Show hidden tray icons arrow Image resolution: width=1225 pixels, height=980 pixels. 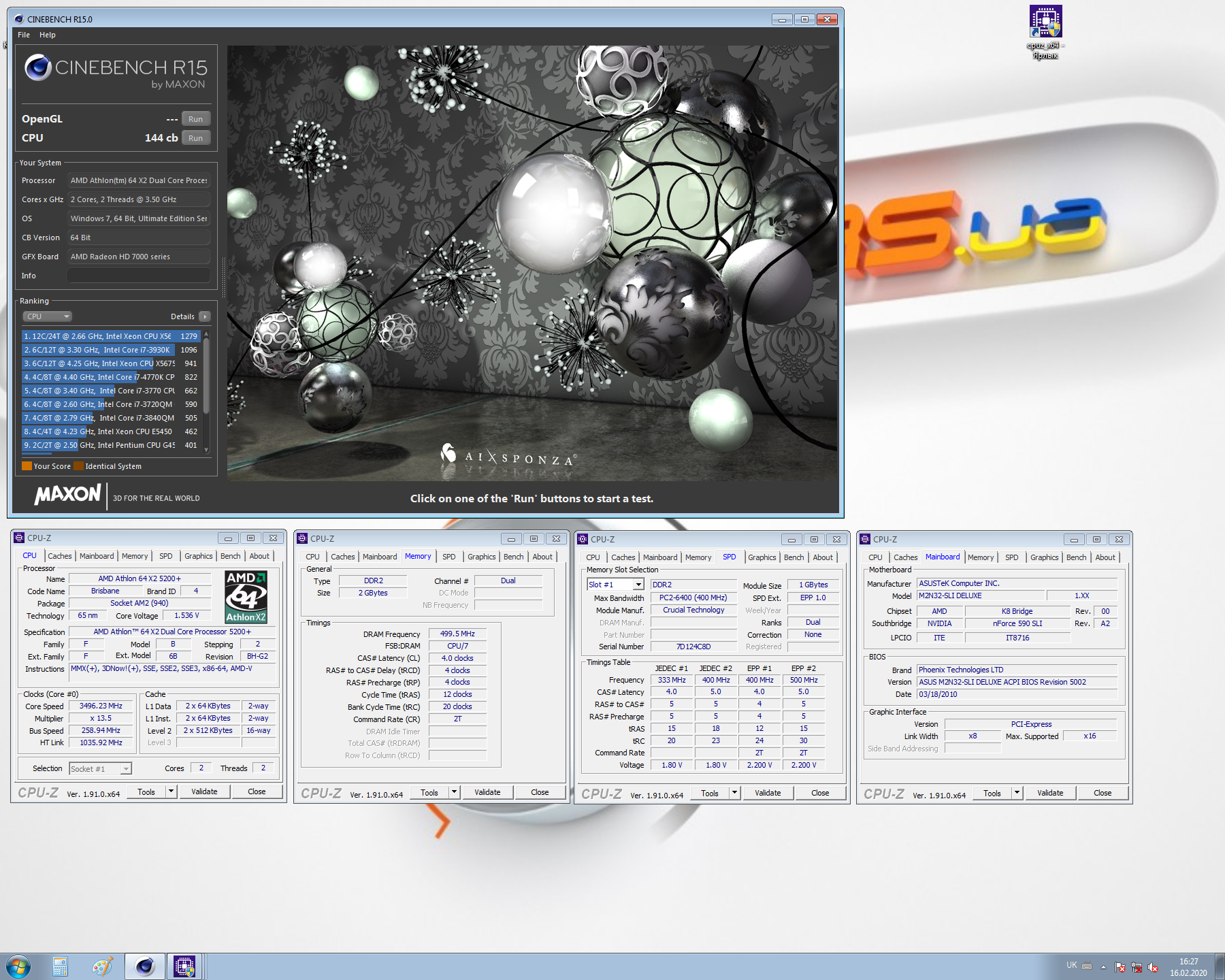point(1103,966)
